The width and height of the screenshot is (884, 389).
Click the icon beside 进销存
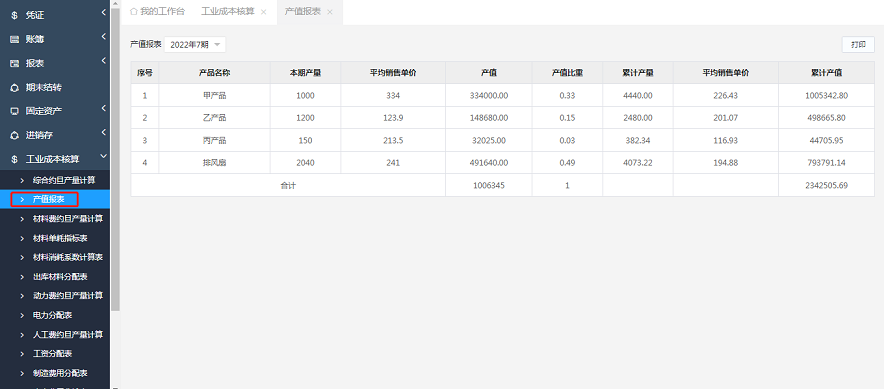coord(15,135)
